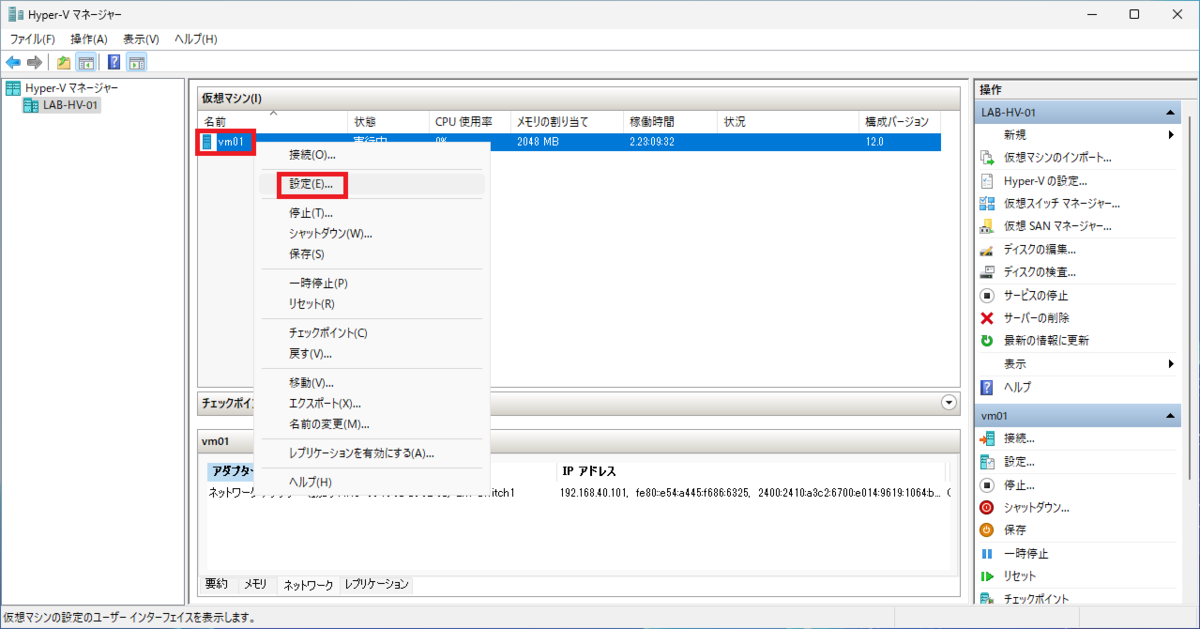Open Hyper-V の設定 from actions pane
Viewport: 1200px width, 629px height.
[x=1045, y=180]
